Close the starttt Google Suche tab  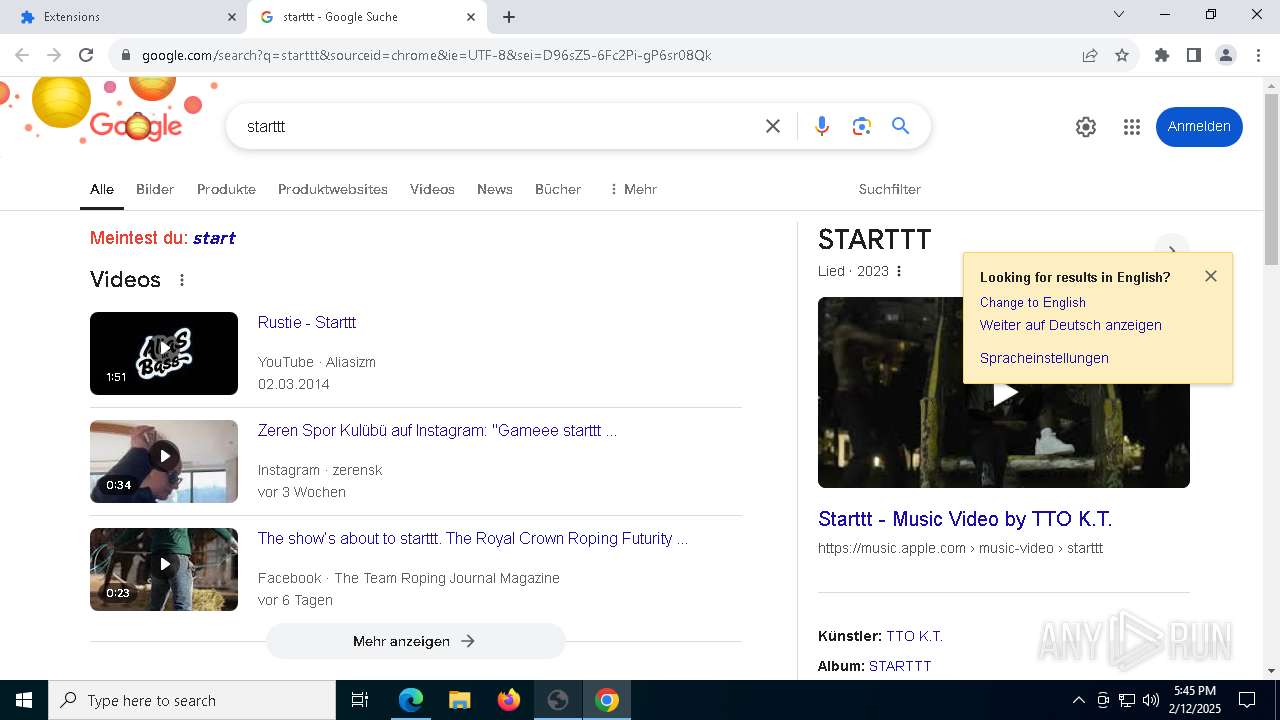(x=471, y=17)
